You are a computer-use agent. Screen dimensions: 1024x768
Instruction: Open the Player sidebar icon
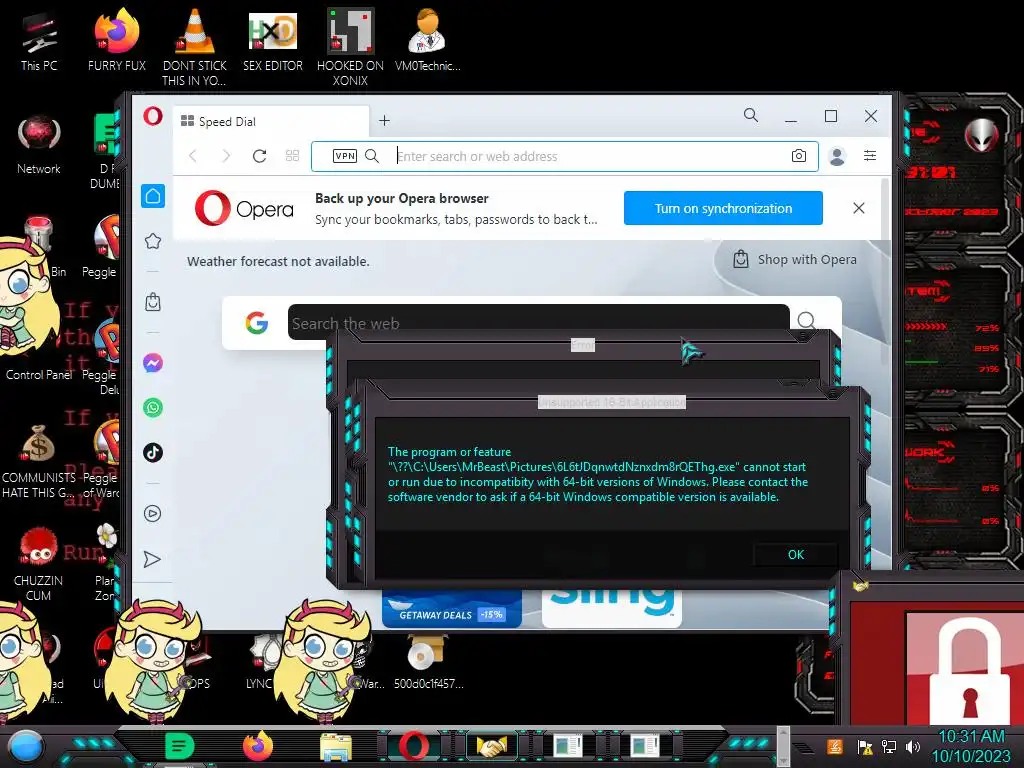[153, 513]
